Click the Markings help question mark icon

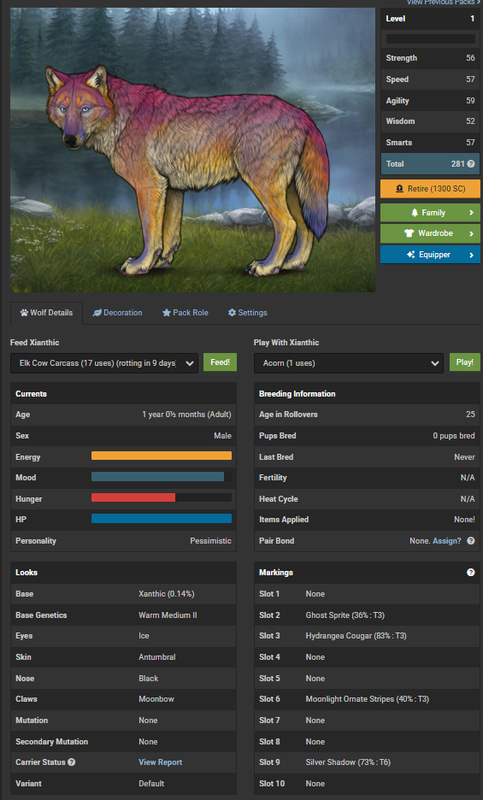(471, 572)
